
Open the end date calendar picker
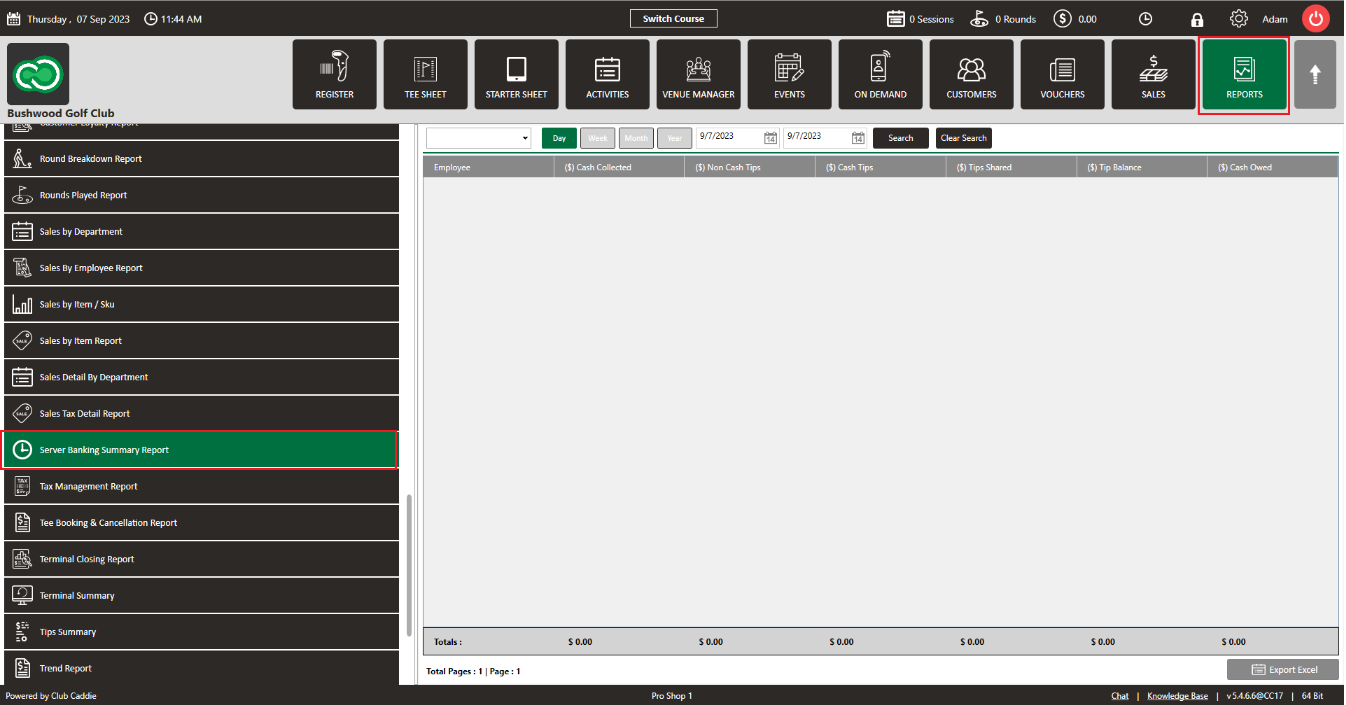click(x=858, y=138)
